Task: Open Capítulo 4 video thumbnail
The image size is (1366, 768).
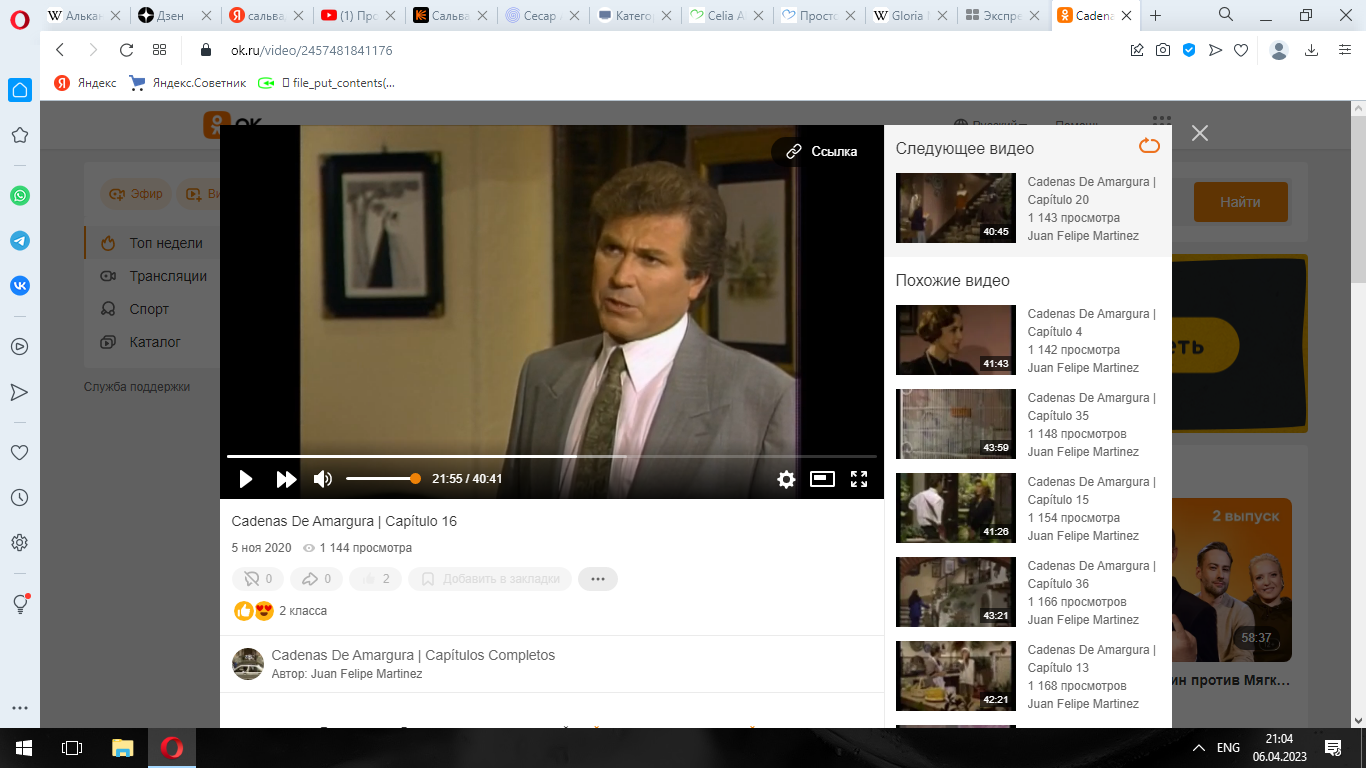Action: pos(955,340)
